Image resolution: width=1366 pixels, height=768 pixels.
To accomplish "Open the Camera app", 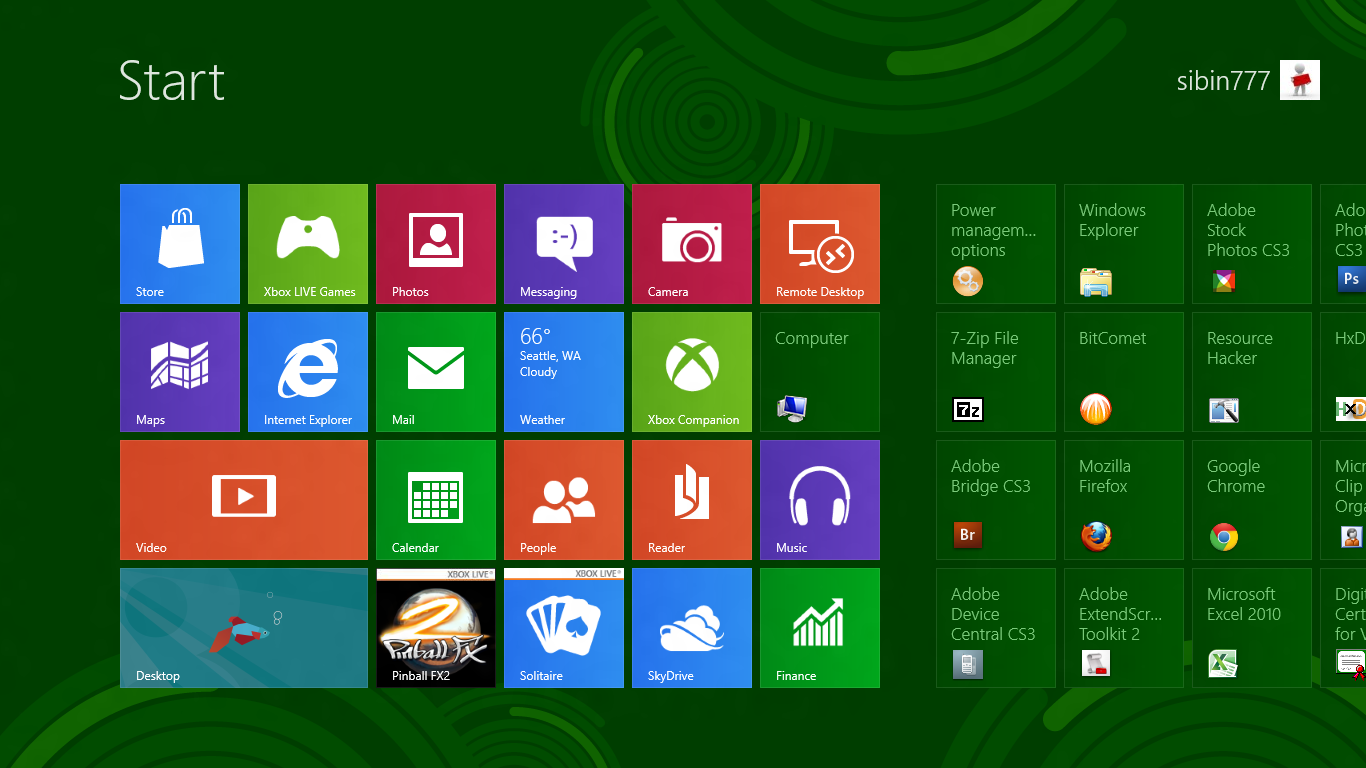I will (x=691, y=243).
